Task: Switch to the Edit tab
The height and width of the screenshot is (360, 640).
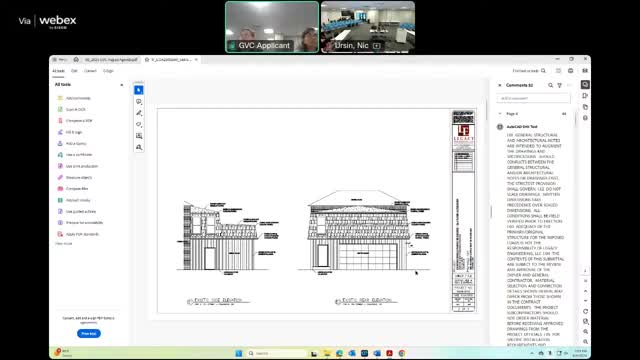Action: pyautogui.click(x=74, y=71)
